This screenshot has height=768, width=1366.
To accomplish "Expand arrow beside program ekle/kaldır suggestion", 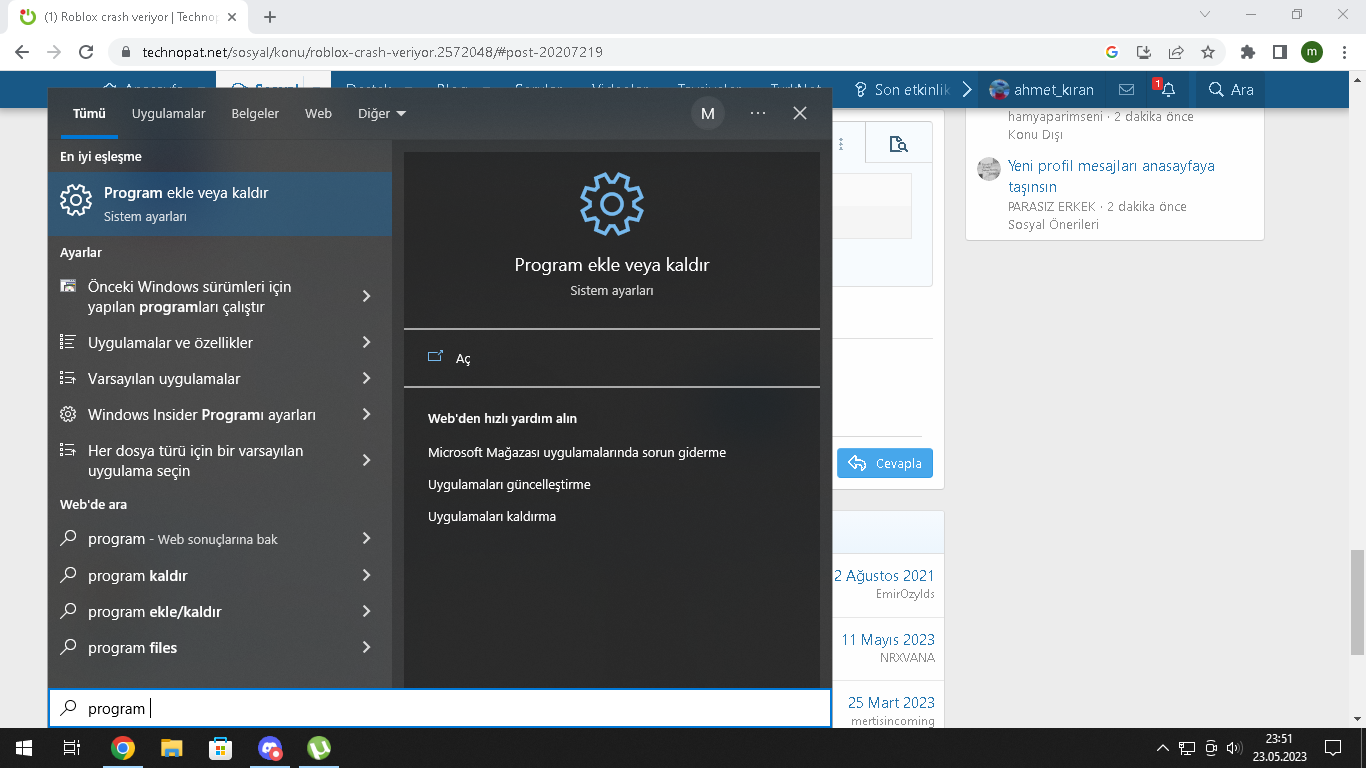I will coord(366,611).
